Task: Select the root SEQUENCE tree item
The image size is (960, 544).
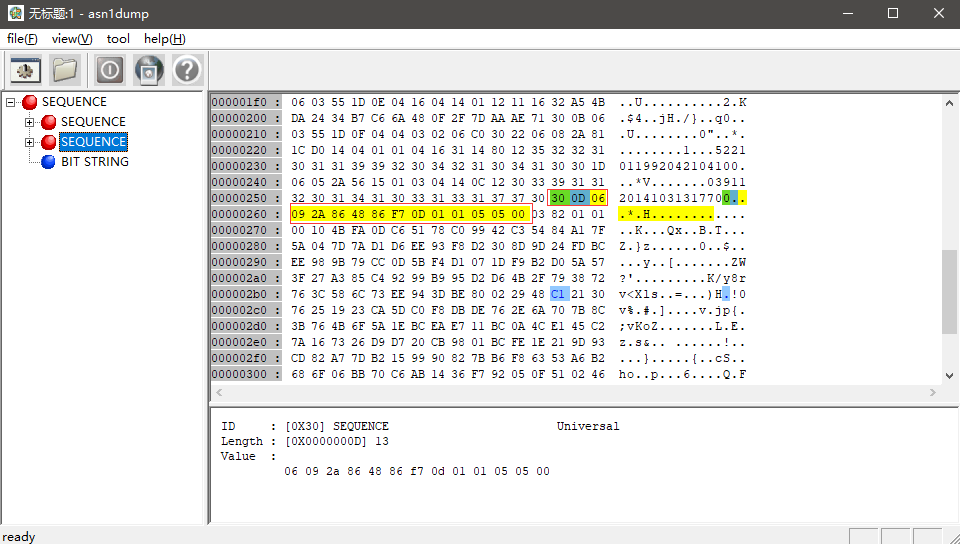Action: click(74, 102)
